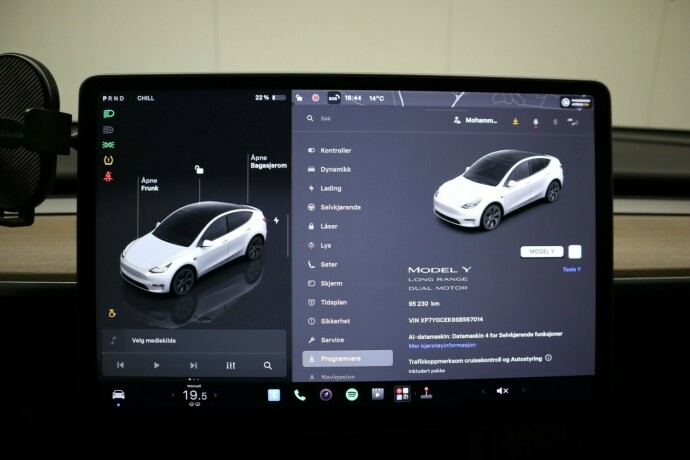Tap the yellow tire pressure warning icon
This screenshot has height=460, width=690.
click(108, 161)
